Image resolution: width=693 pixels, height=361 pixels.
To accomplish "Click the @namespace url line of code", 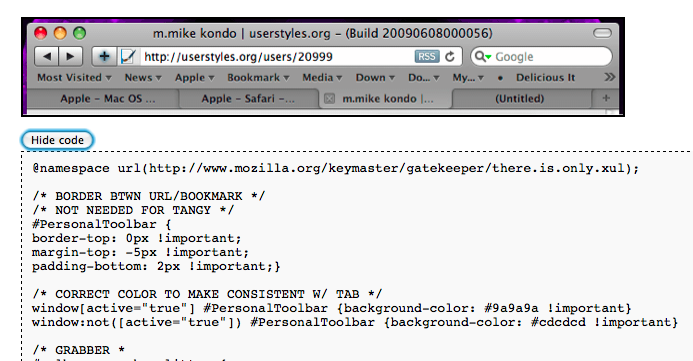I will 335,168.
